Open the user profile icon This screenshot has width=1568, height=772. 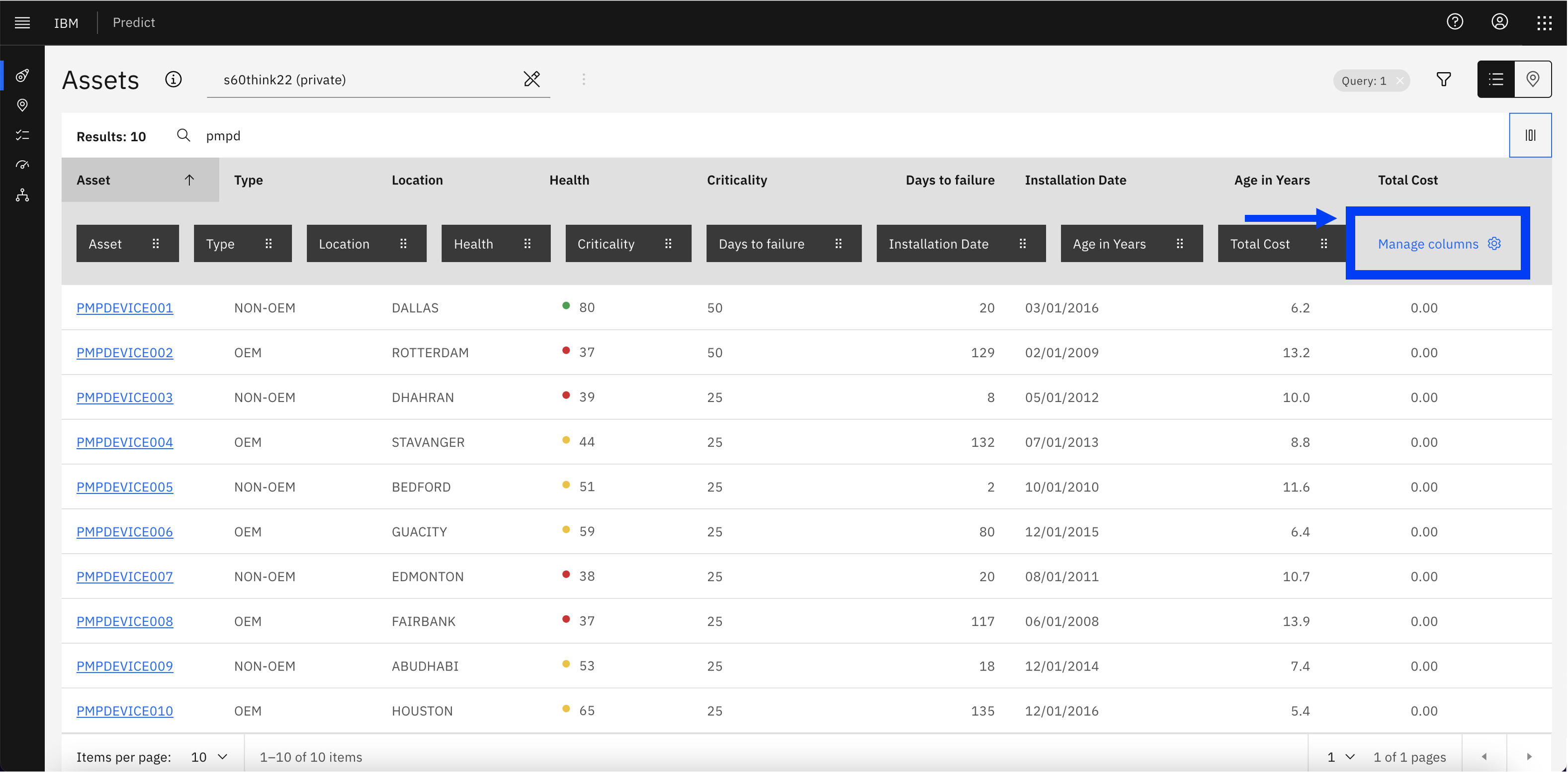pos(1499,22)
